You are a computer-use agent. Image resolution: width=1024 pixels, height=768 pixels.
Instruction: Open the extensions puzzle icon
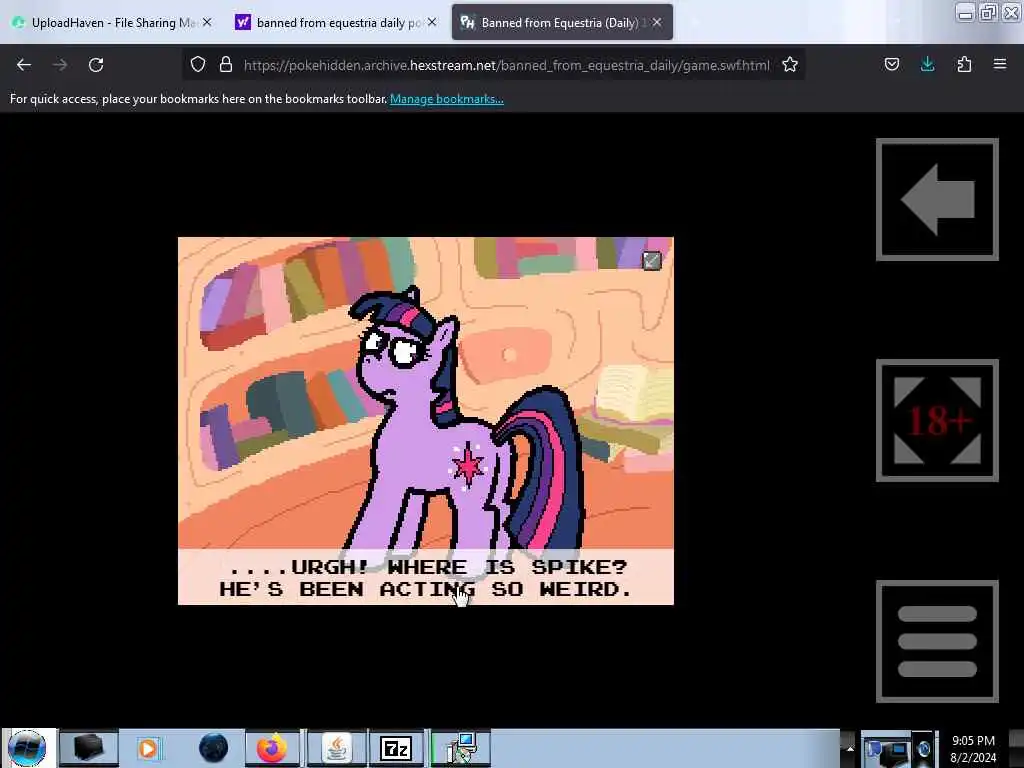point(964,65)
